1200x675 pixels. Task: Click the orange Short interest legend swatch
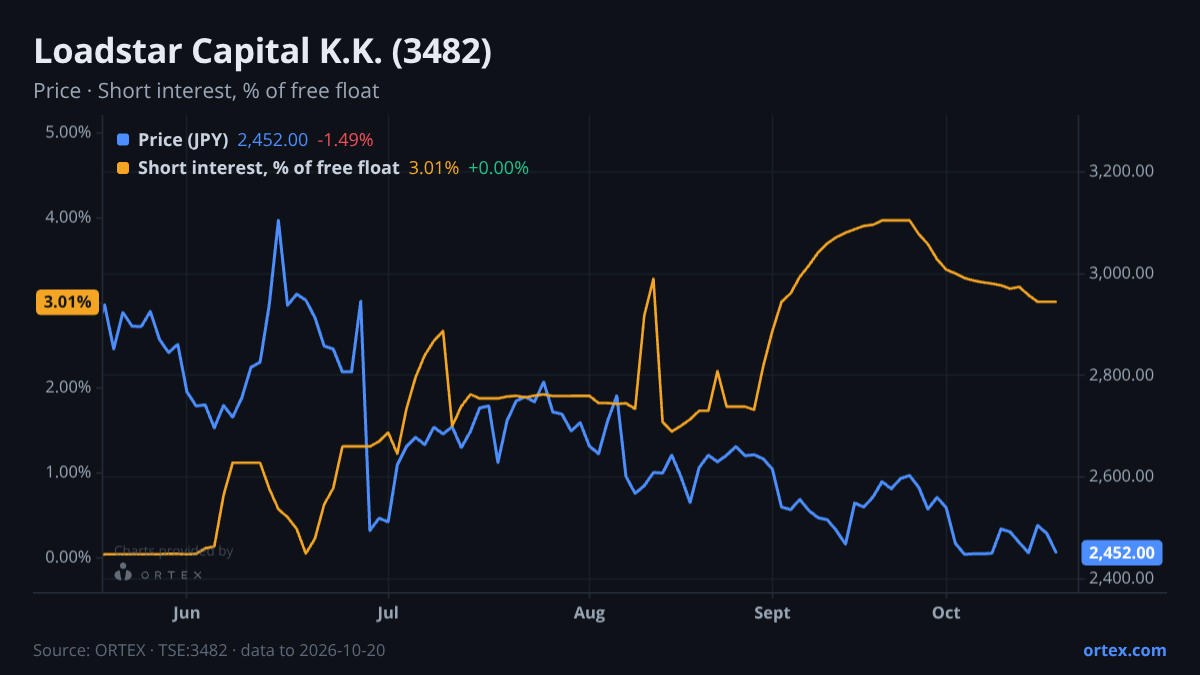pos(123,168)
